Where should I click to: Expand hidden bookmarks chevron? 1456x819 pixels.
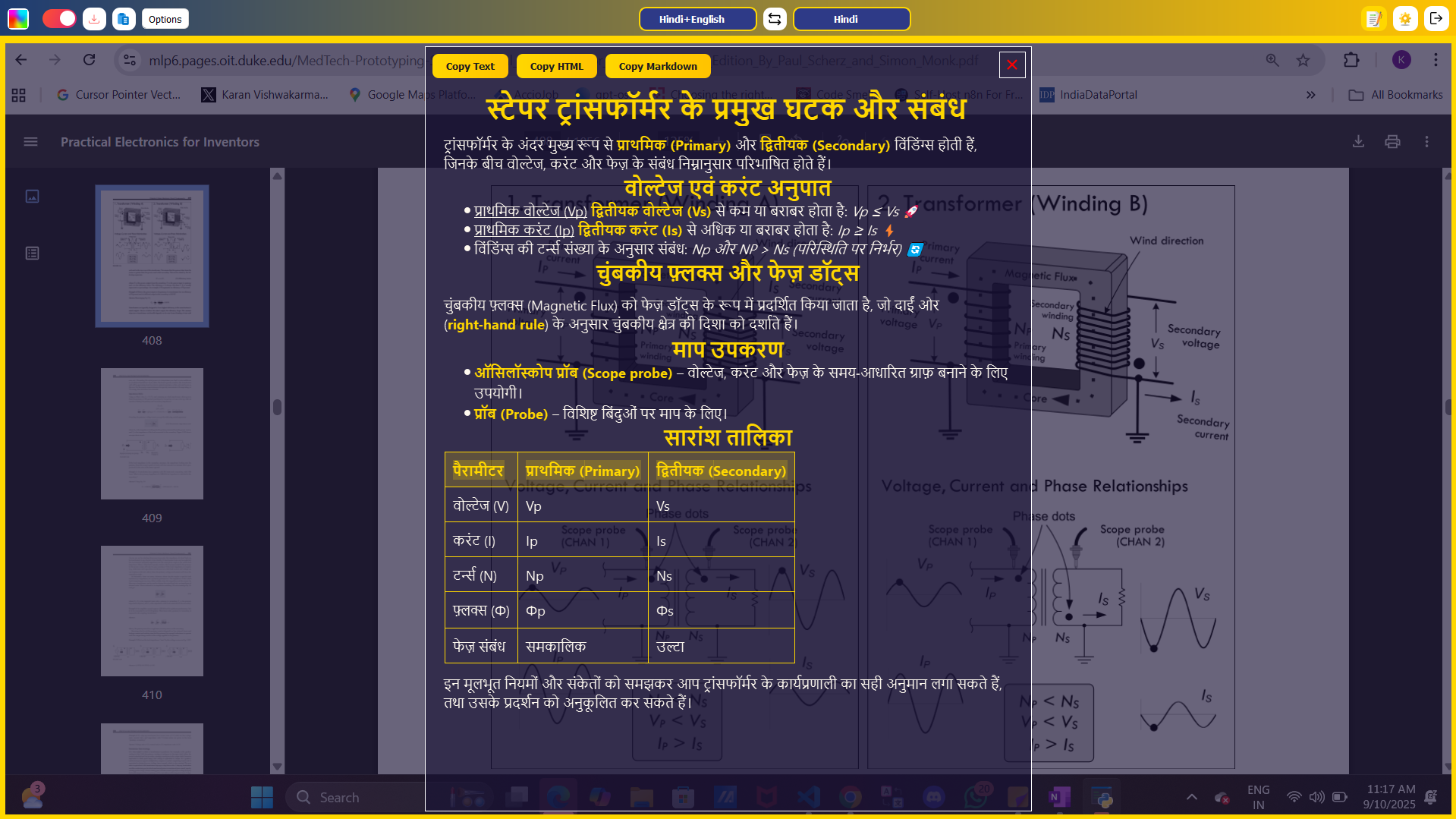point(1310,95)
